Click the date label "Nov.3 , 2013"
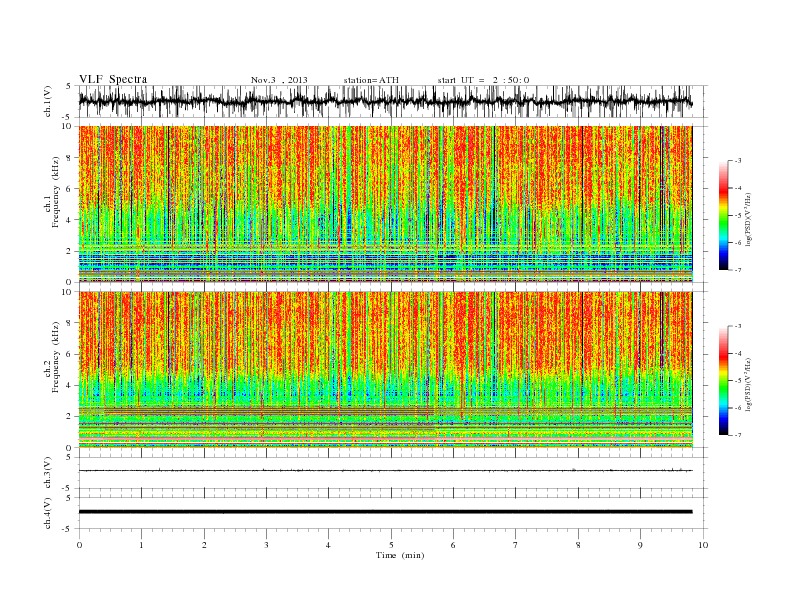This screenshot has width=792, height=612. [279, 80]
